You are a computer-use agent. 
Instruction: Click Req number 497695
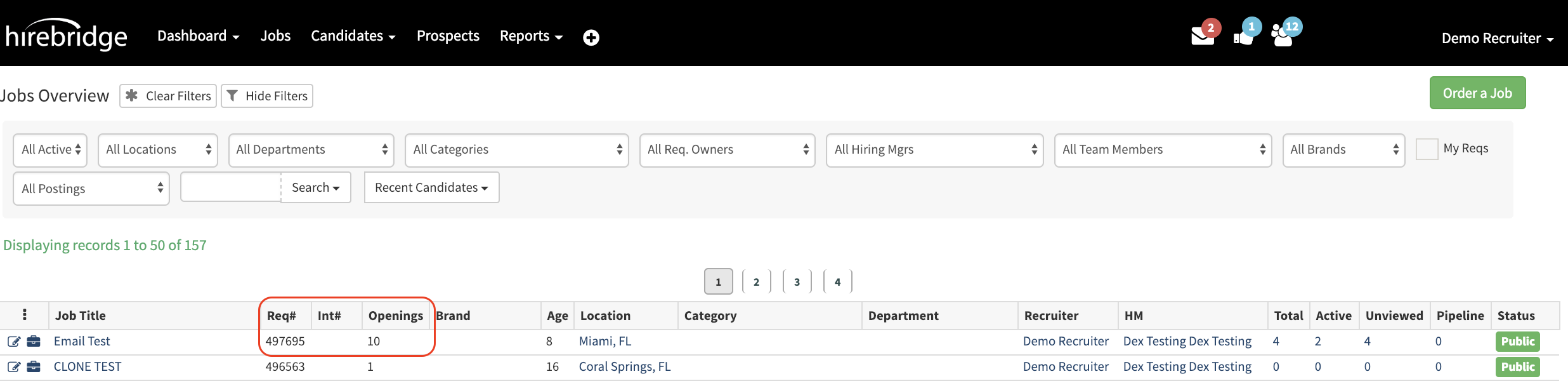point(285,342)
